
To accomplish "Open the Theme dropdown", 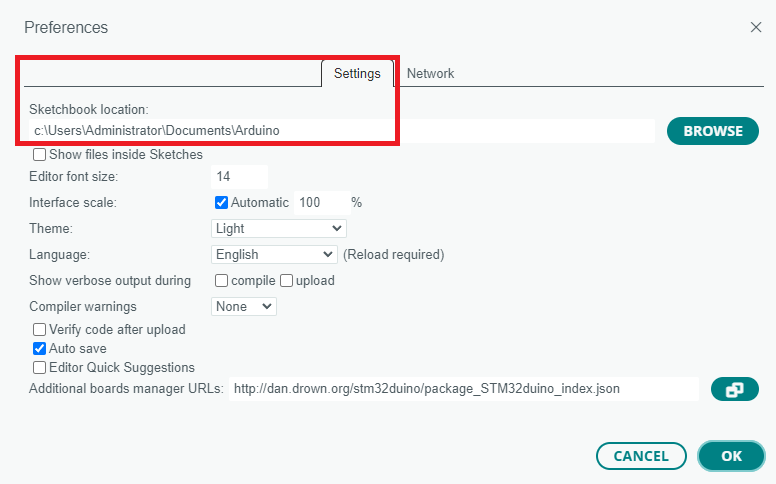I will point(279,228).
